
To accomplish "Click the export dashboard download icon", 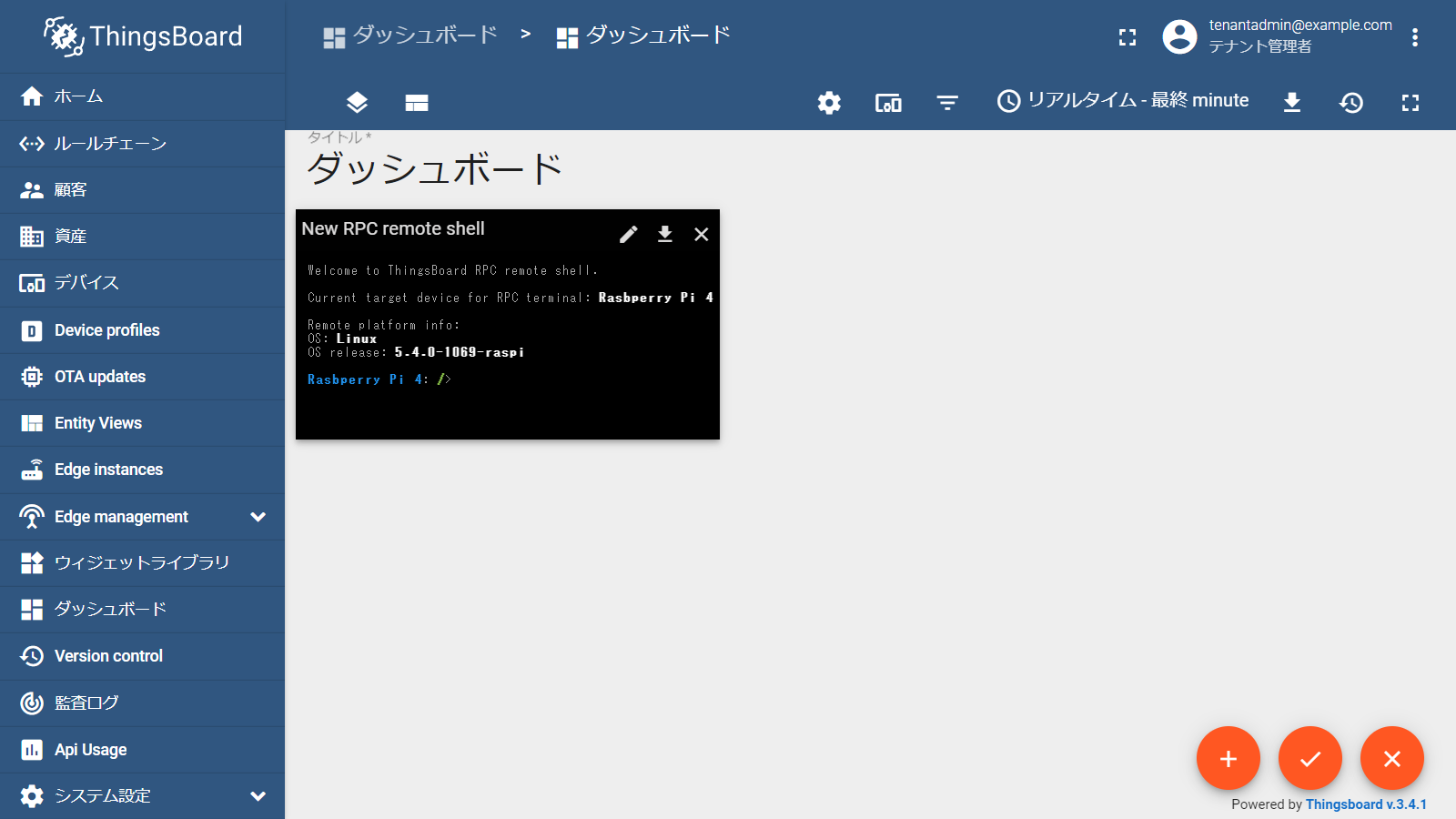I will (x=1291, y=103).
